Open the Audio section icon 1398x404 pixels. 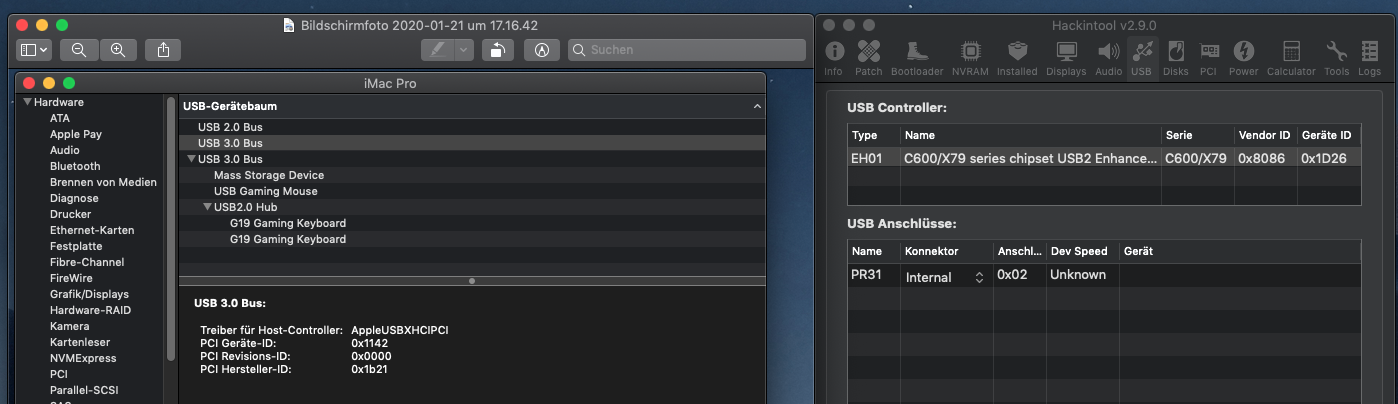click(1108, 56)
